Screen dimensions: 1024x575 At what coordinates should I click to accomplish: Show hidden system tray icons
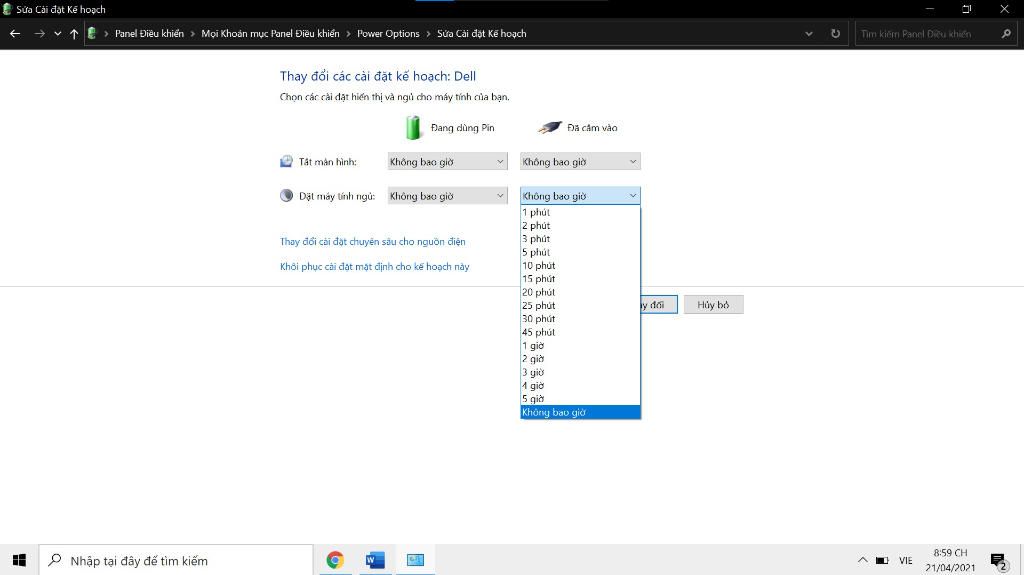click(x=863, y=560)
